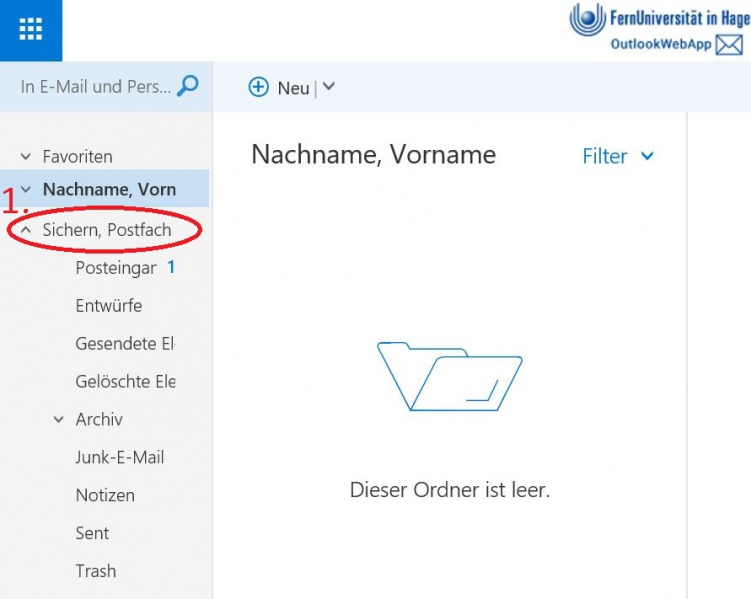The height and width of the screenshot is (599, 751).
Task: Open the Gelöschte Elemente folder
Action: click(125, 381)
